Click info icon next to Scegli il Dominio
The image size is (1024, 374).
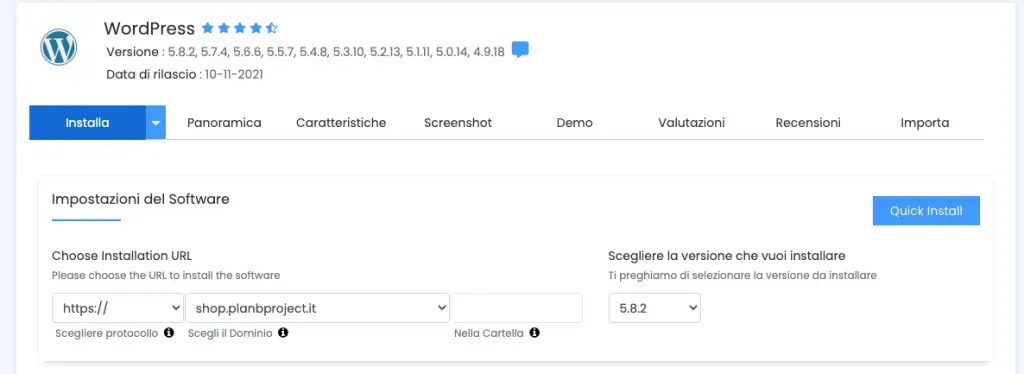click(283, 333)
